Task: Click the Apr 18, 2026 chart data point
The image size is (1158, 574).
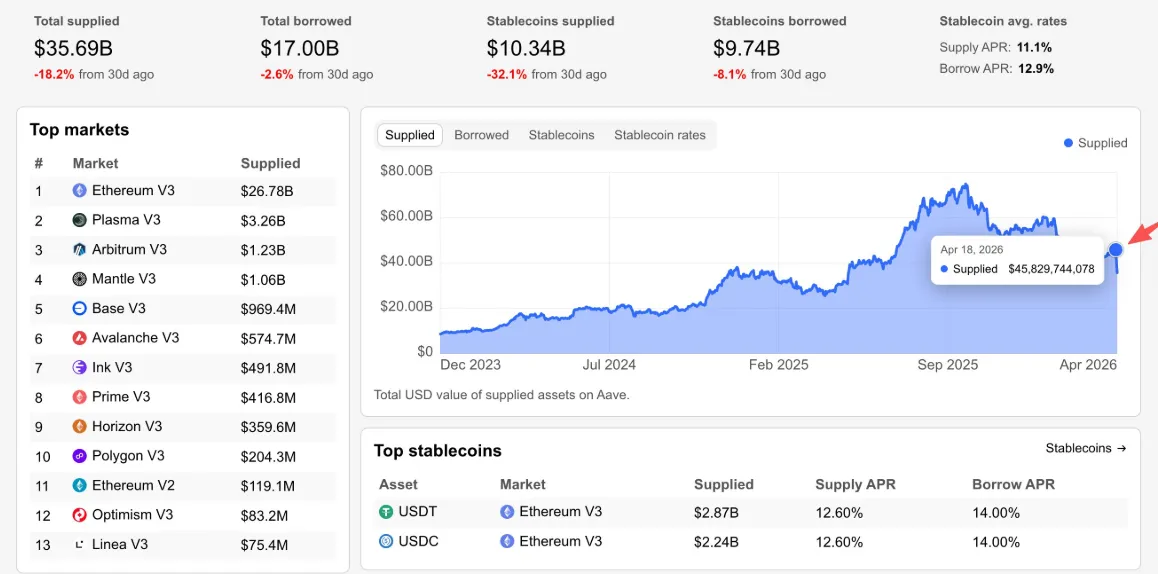Action: (x=1115, y=249)
